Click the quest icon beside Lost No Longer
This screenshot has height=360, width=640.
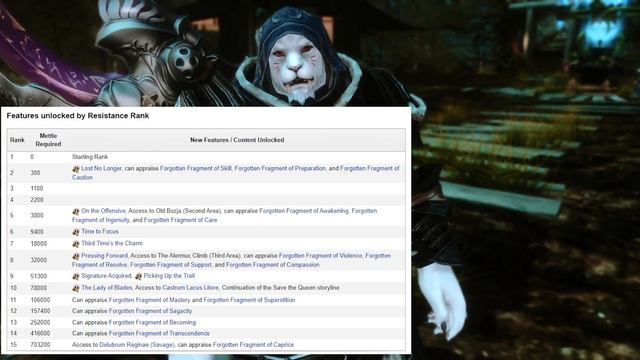pyautogui.click(x=76, y=169)
